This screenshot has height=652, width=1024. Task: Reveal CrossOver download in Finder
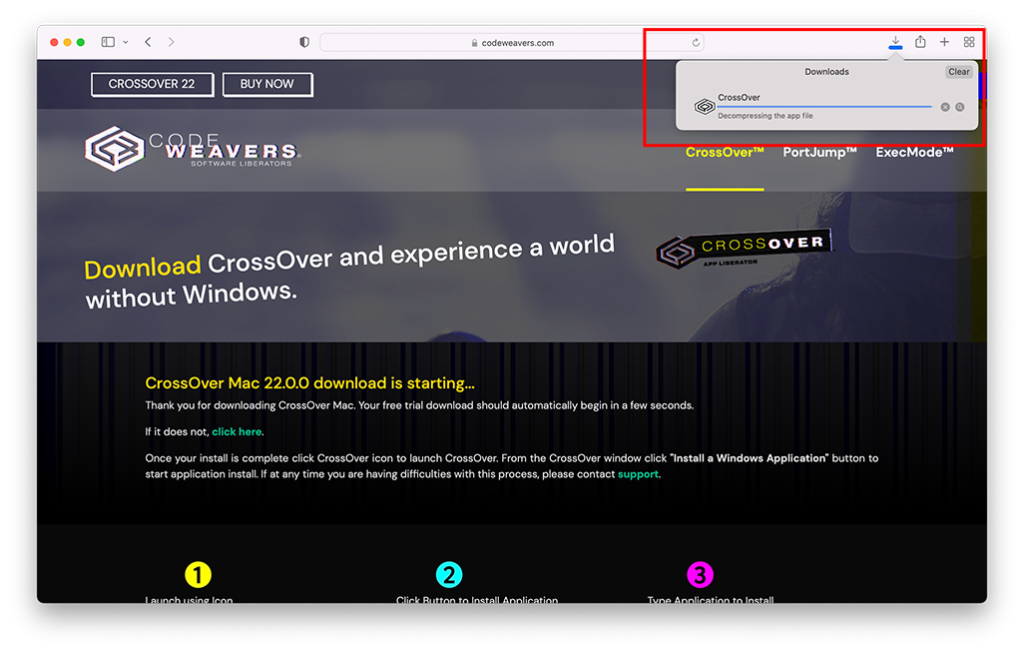coord(960,107)
